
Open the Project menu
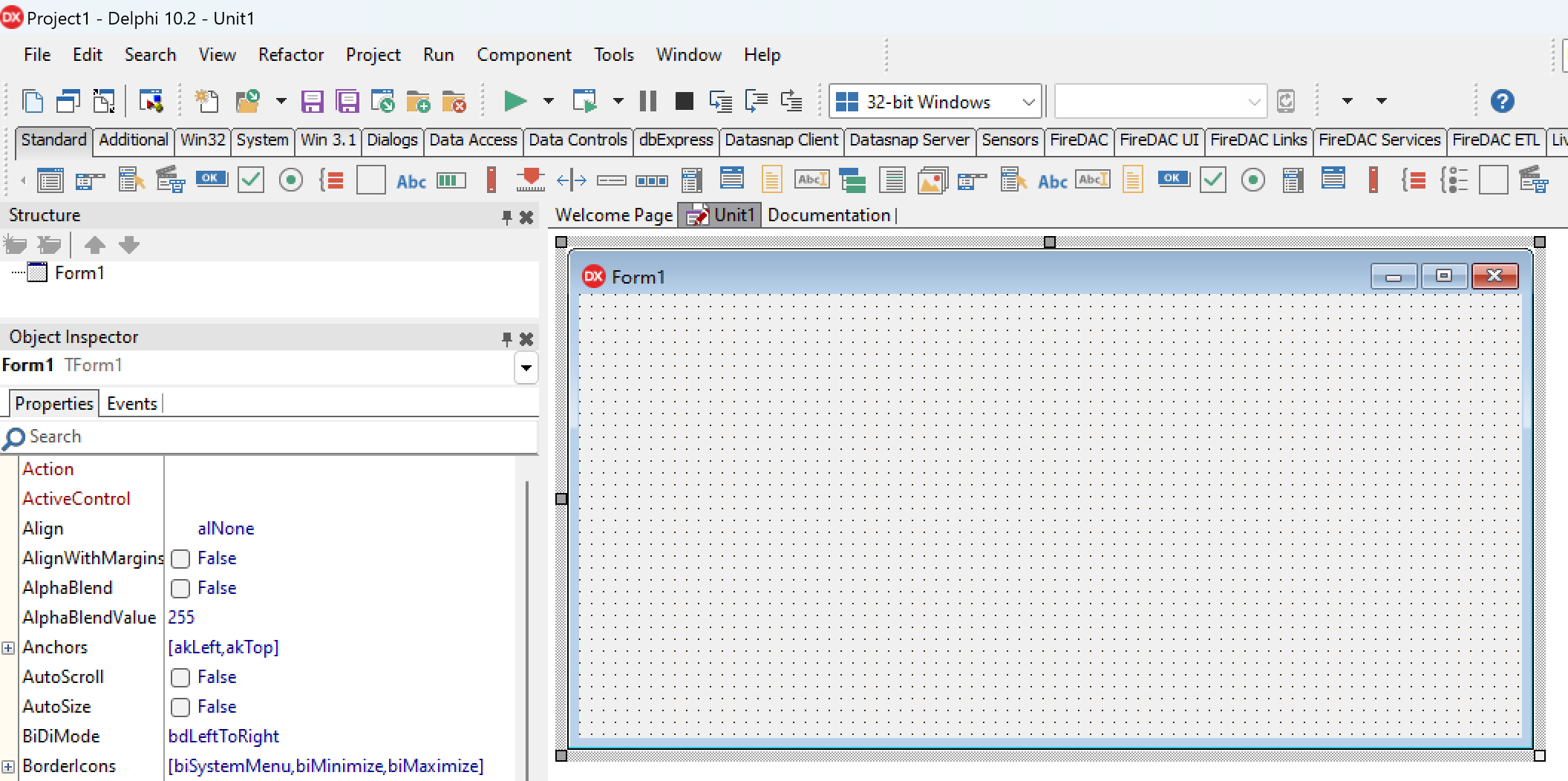373,55
